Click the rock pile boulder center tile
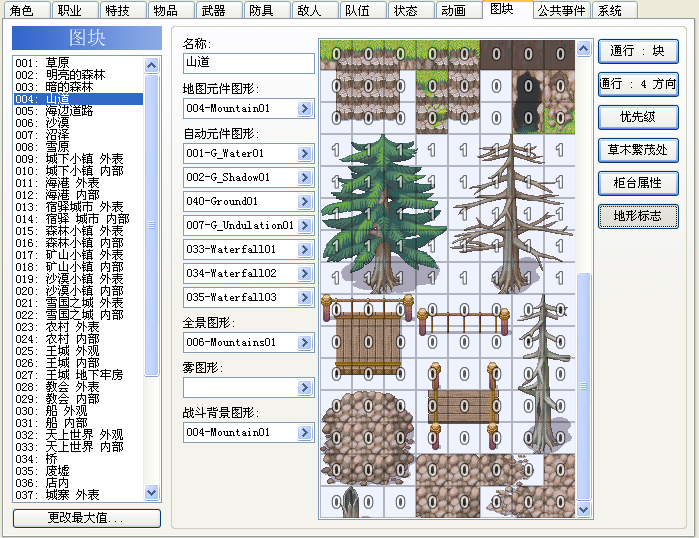This screenshot has width=699, height=538. 368,438
